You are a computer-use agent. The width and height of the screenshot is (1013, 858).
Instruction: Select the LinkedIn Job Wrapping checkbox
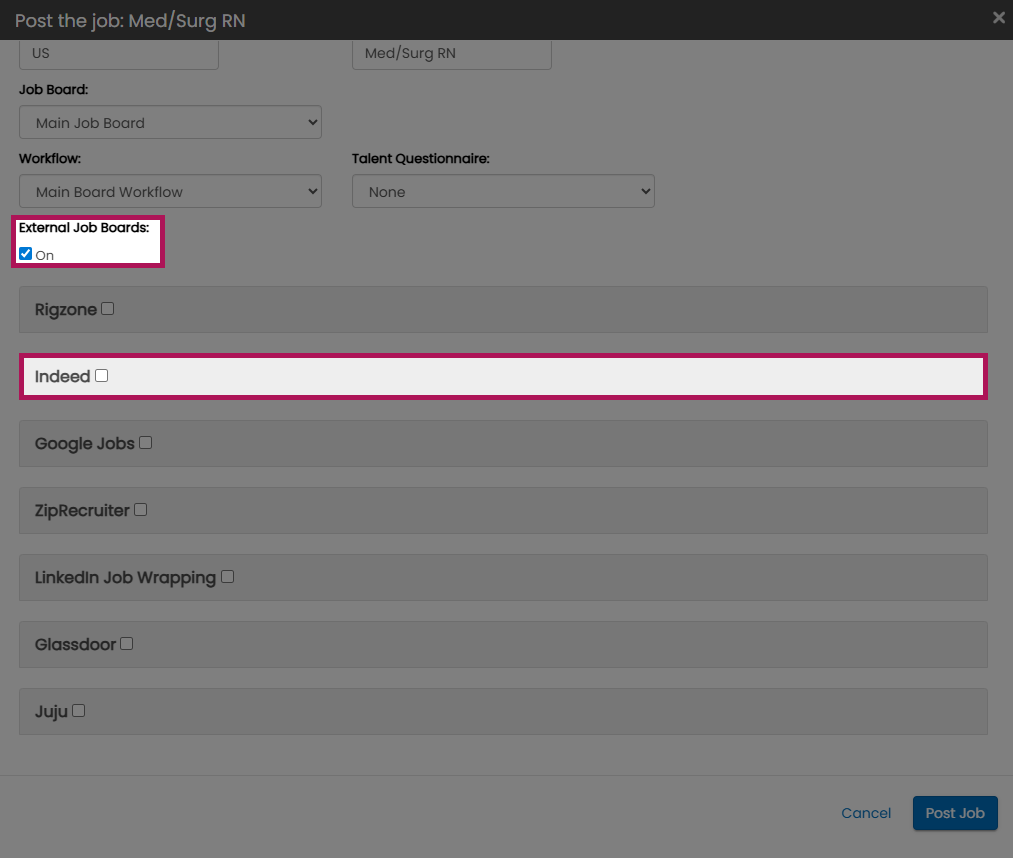click(x=227, y=576)
